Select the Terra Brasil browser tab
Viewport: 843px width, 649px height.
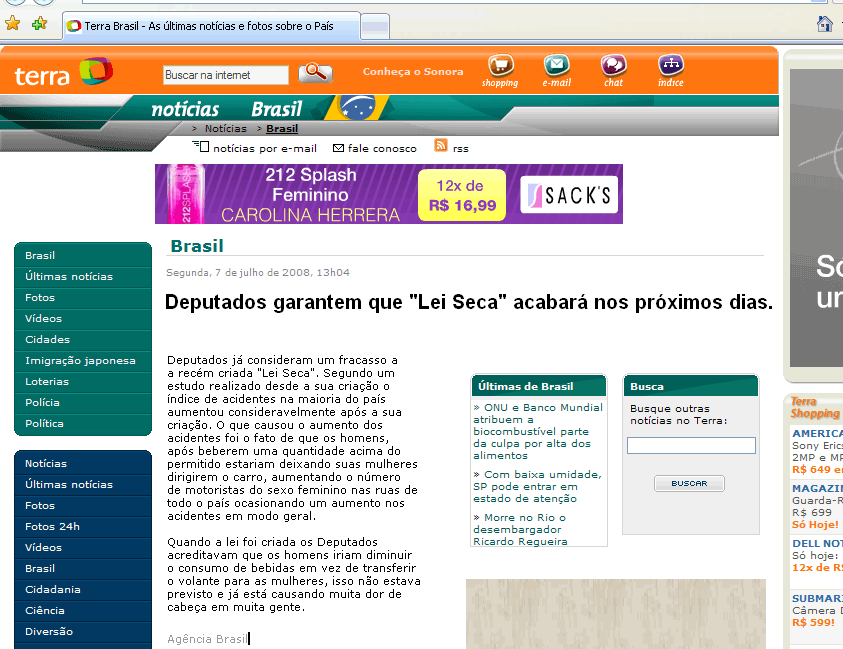pos(211,26)
